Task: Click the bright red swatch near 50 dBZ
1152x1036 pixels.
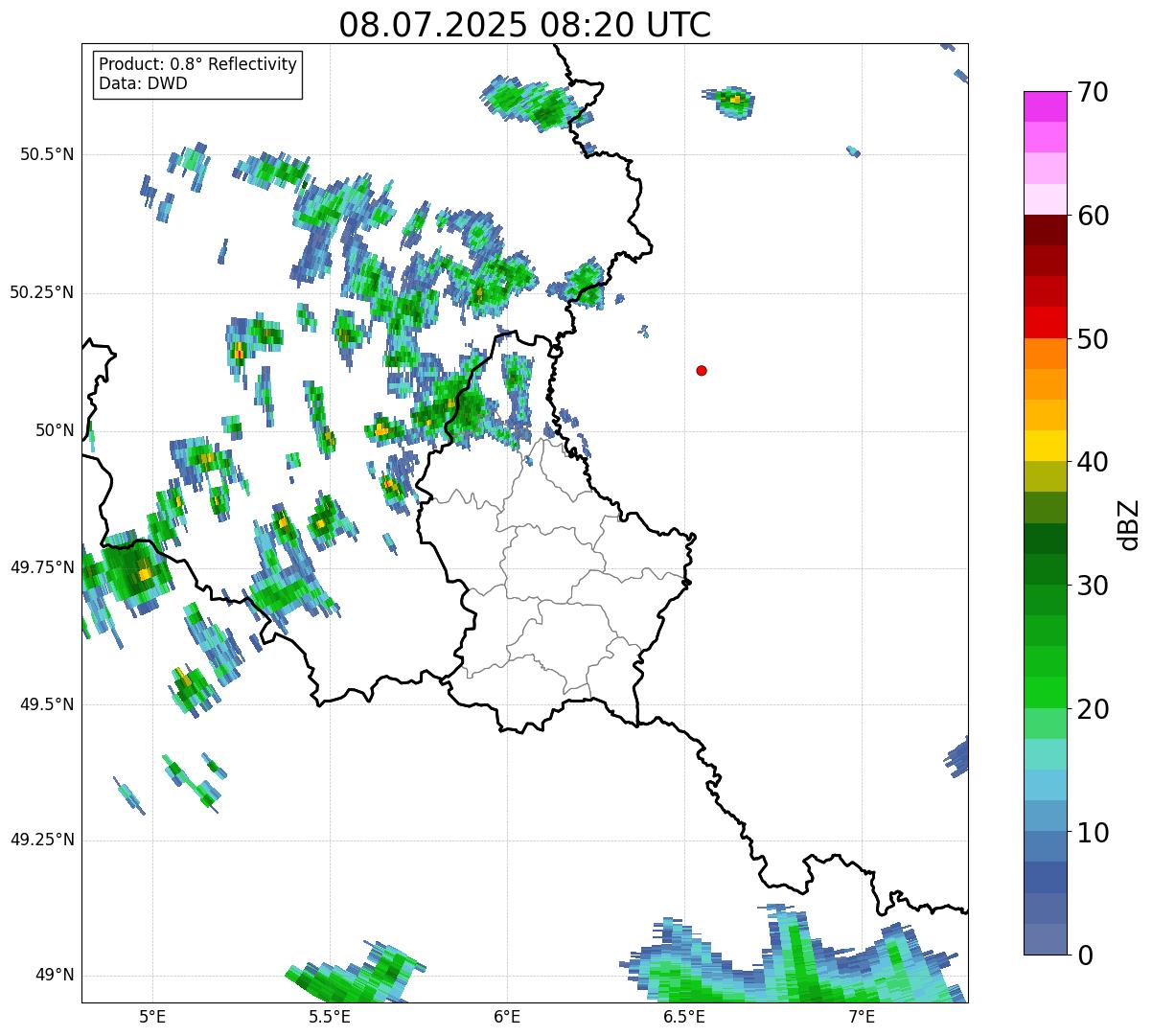Action: (1045, 323)
